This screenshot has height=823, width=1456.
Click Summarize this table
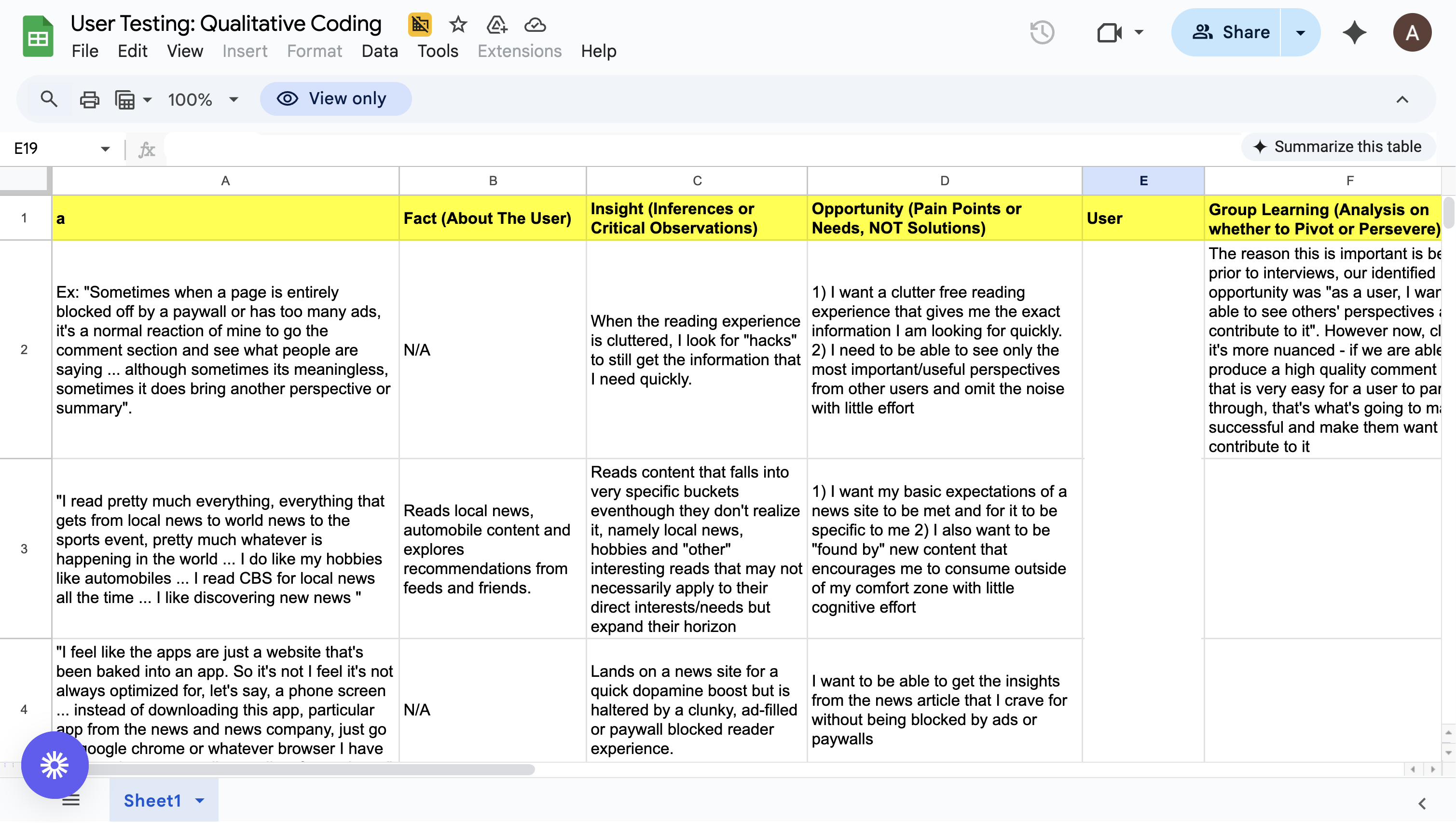tap(1338, 147)
